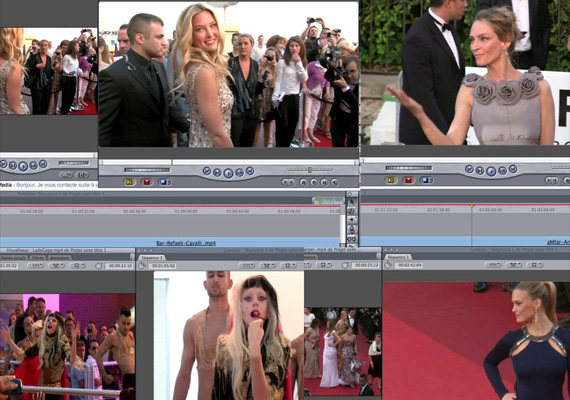Choose the Roll edit tool in tool palette

(x=352, y=229)
